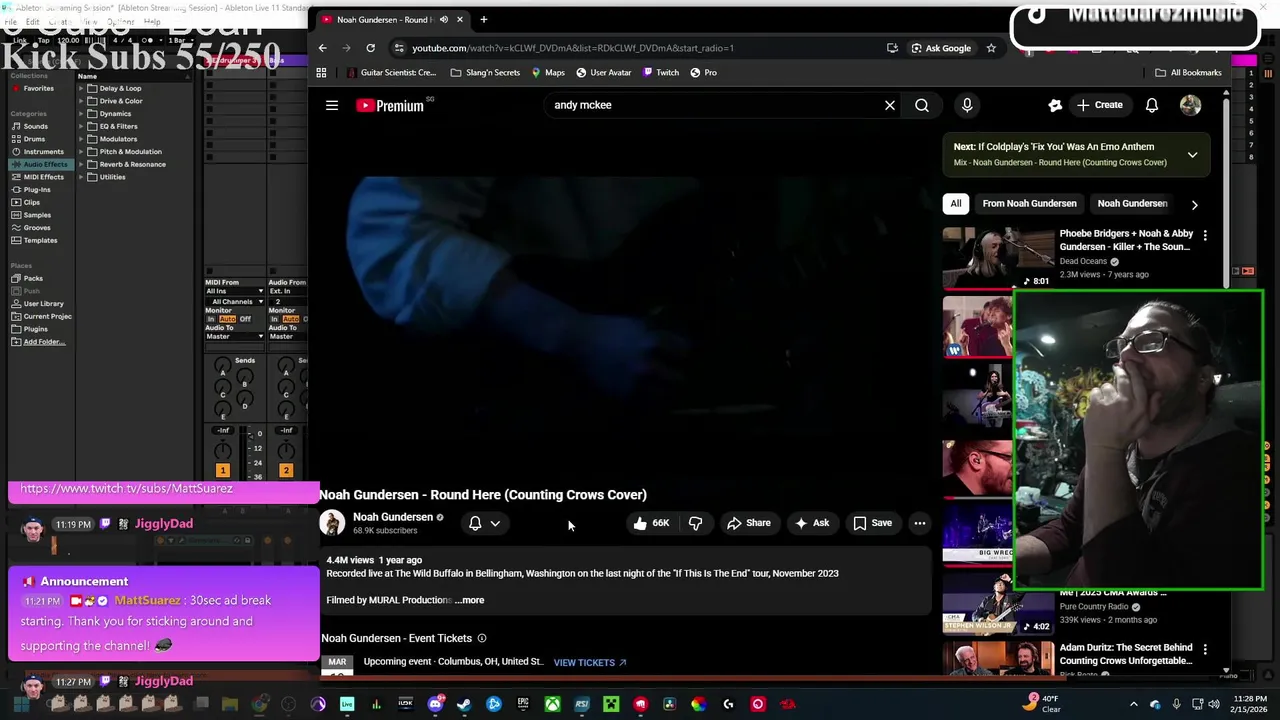Bookmark this page with the star icon
Screen dimensions: 1280x720
991,48
